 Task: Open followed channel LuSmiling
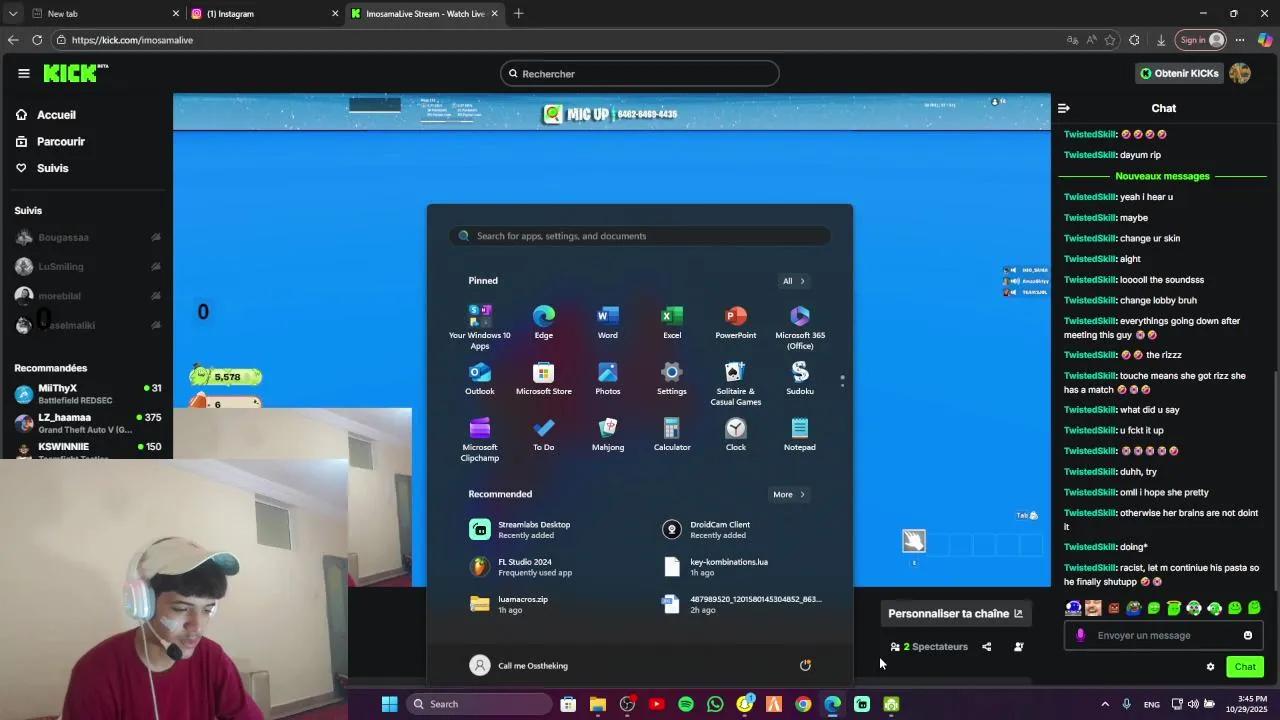[x=88, y=267]
